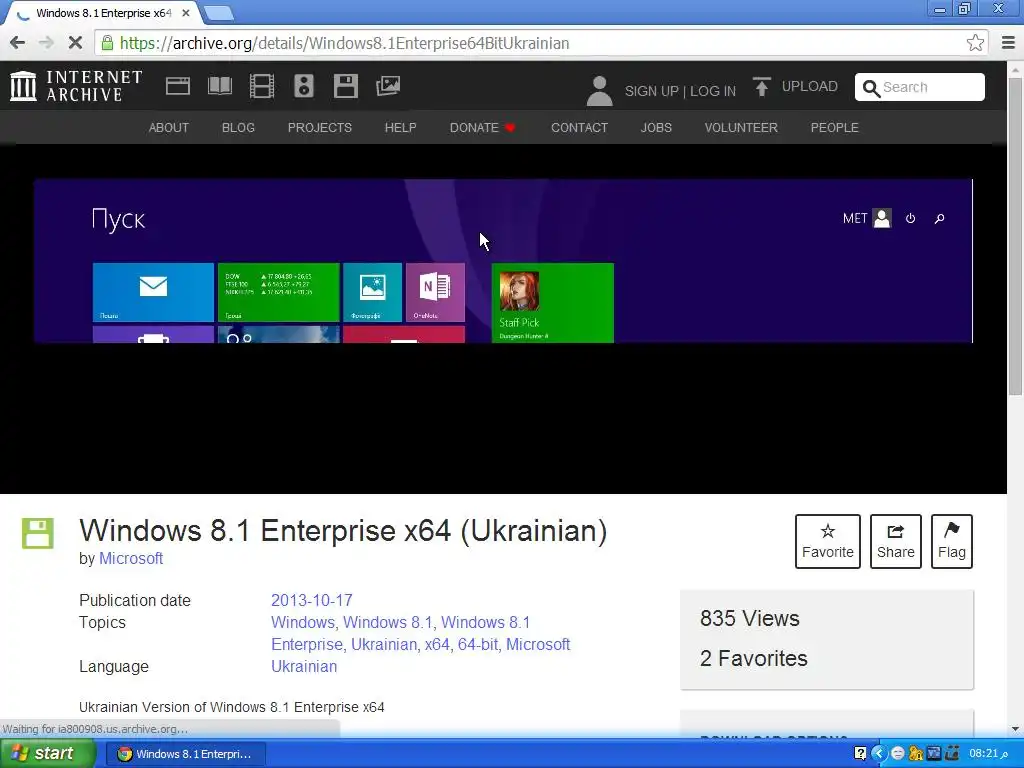Open the Web archive icon

point(178,86)
